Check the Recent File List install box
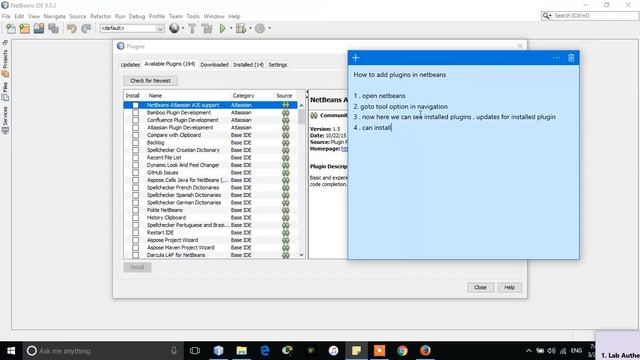Viewport: 640px width, 360px height. [136, 158]
